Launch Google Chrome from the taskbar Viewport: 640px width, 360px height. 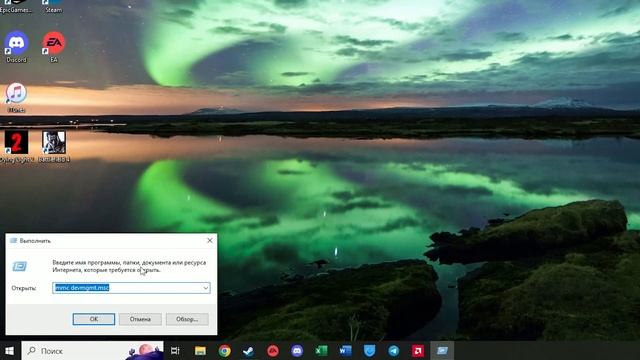pos(224,351)
